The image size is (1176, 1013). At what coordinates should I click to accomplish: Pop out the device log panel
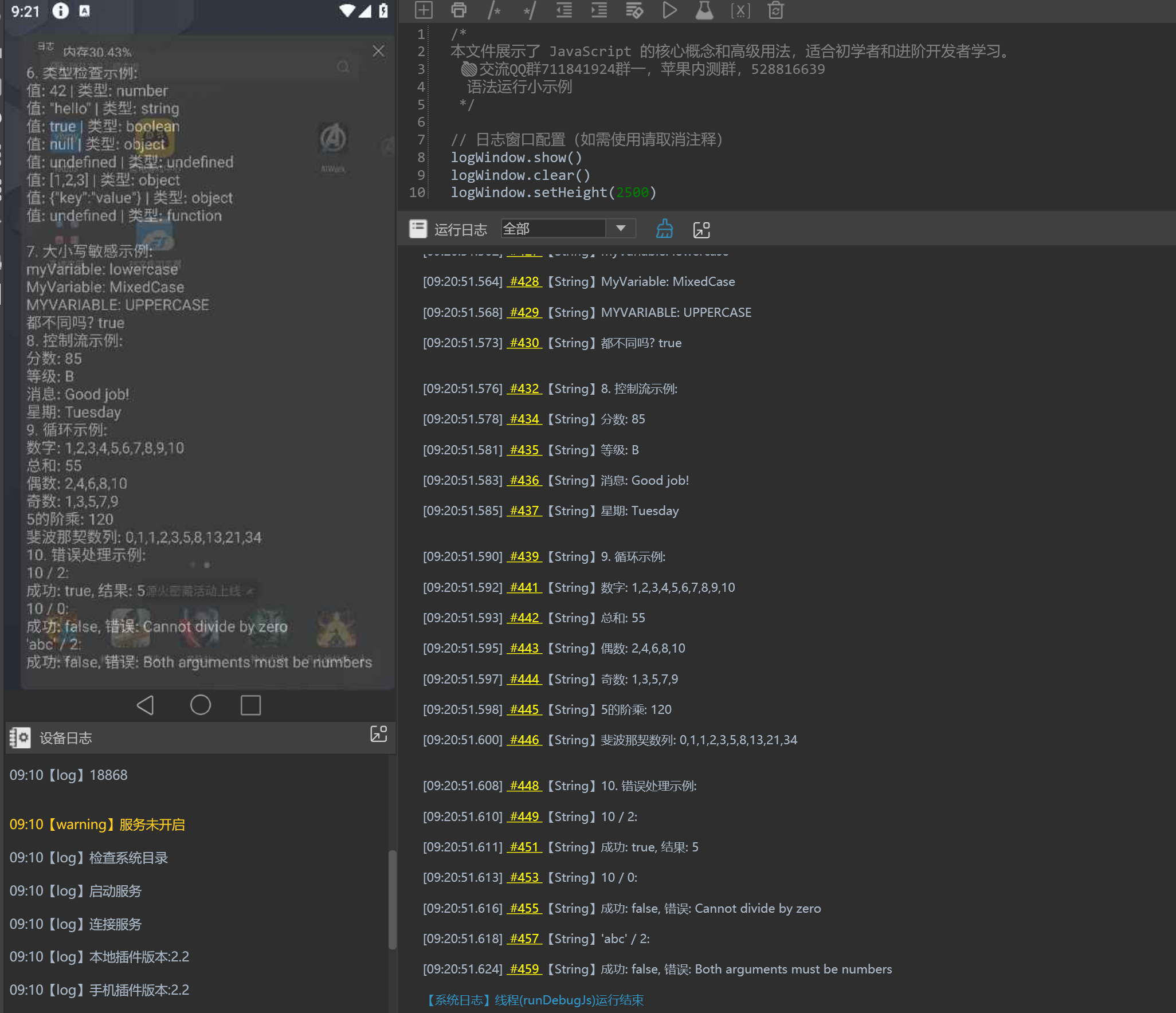378,734
